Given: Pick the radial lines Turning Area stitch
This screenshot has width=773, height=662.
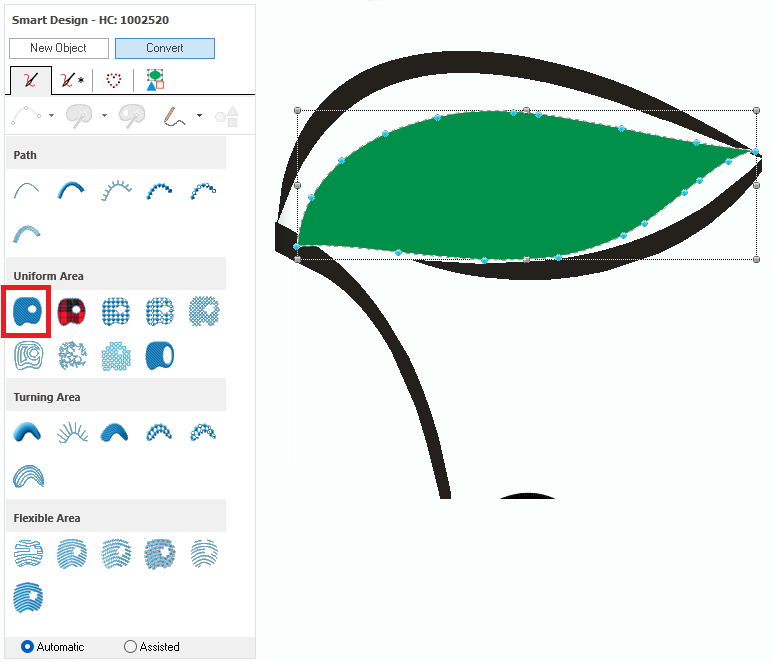Looking at the screenshot, I should coord(71,432).
